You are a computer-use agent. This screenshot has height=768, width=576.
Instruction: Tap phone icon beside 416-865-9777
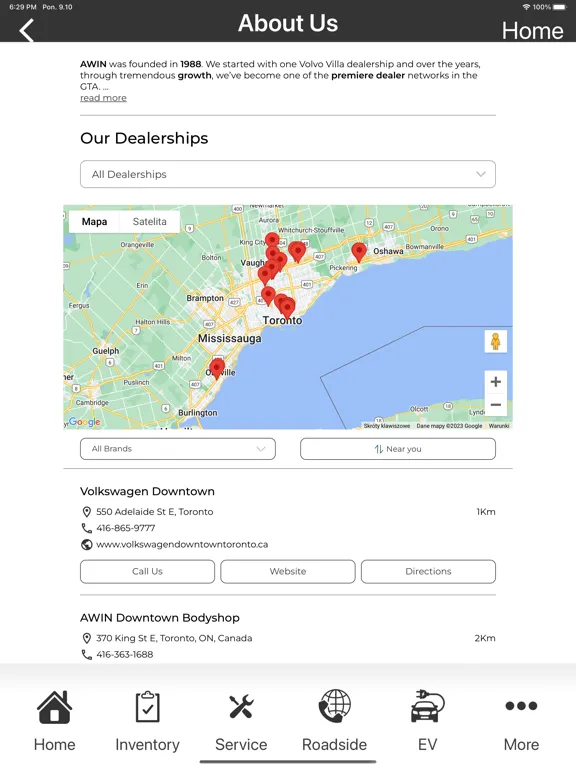pos(87,528)
